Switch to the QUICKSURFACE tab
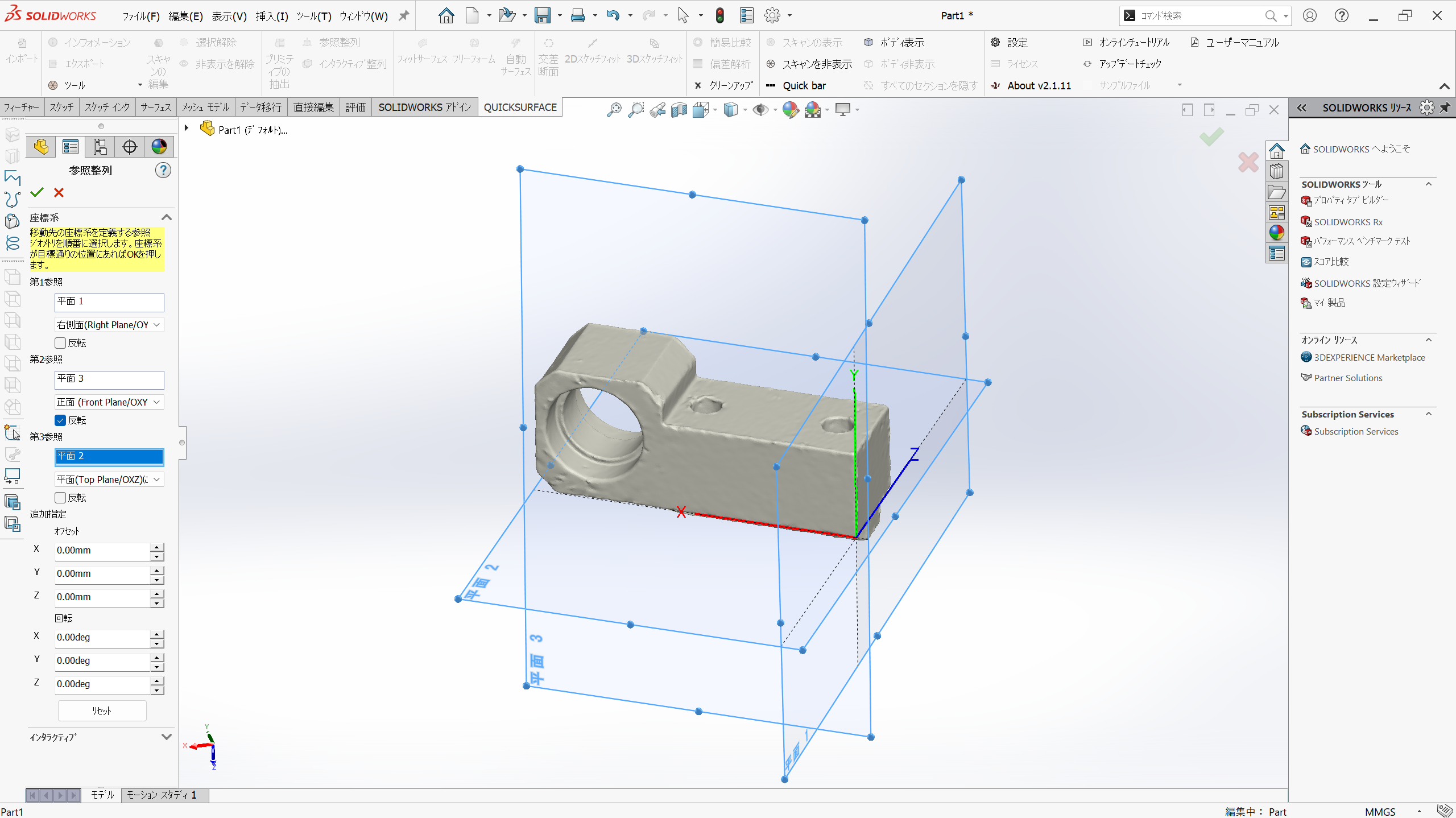This screenshot has height=818, width=1456. tap(520, 108)
